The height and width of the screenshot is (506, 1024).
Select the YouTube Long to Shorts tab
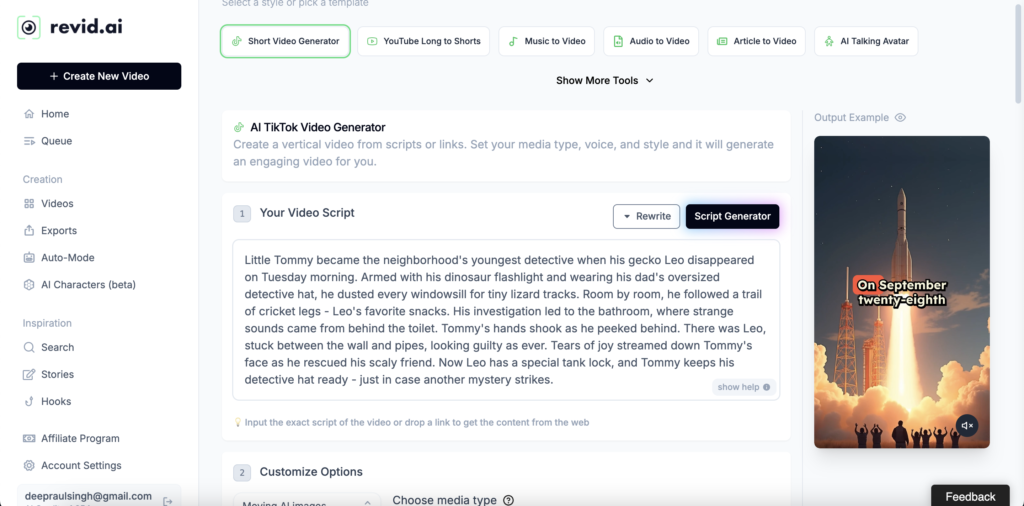[x=423, y=41]
